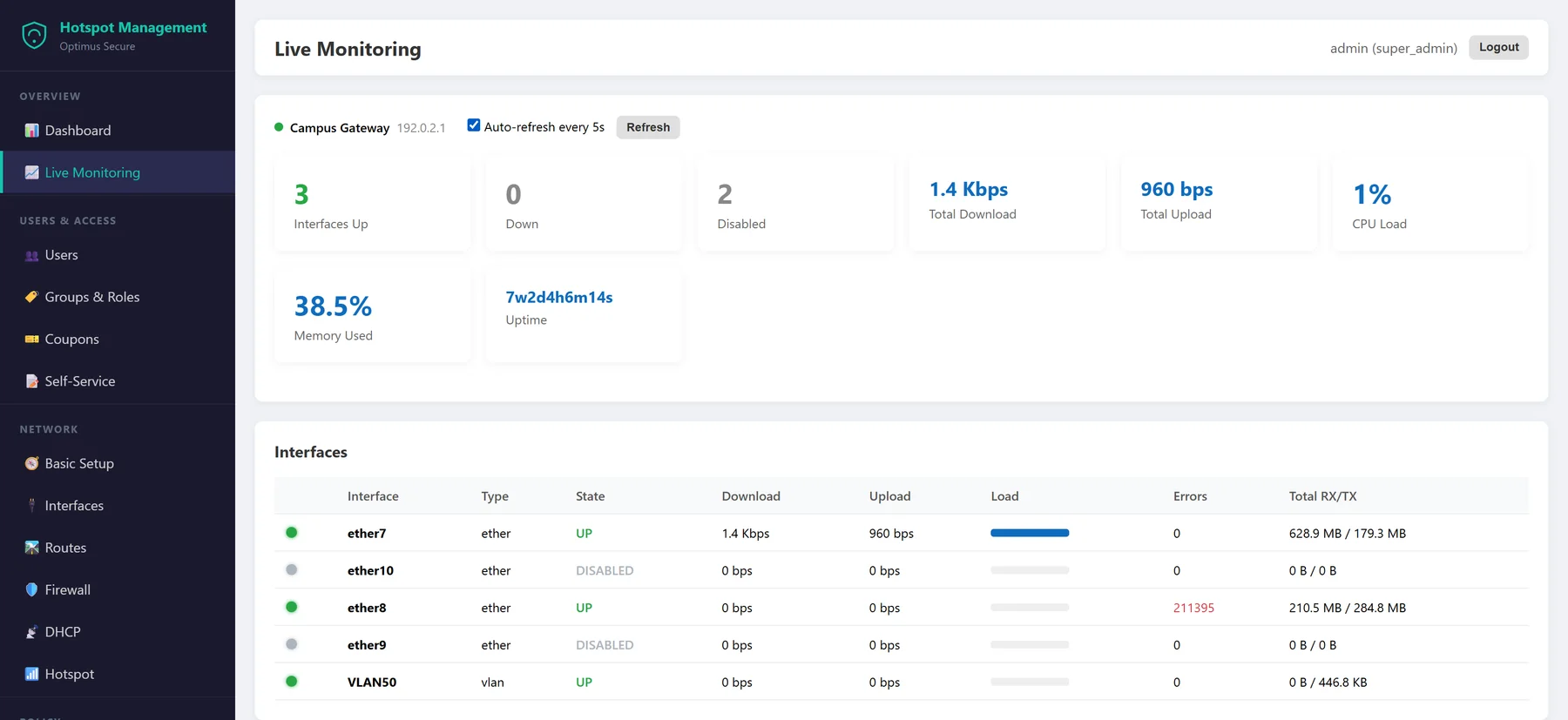Viewport: 1568px width, 720px height.
Task: Click the VLAN50 load bar
Action: [x=1030, y=682]
